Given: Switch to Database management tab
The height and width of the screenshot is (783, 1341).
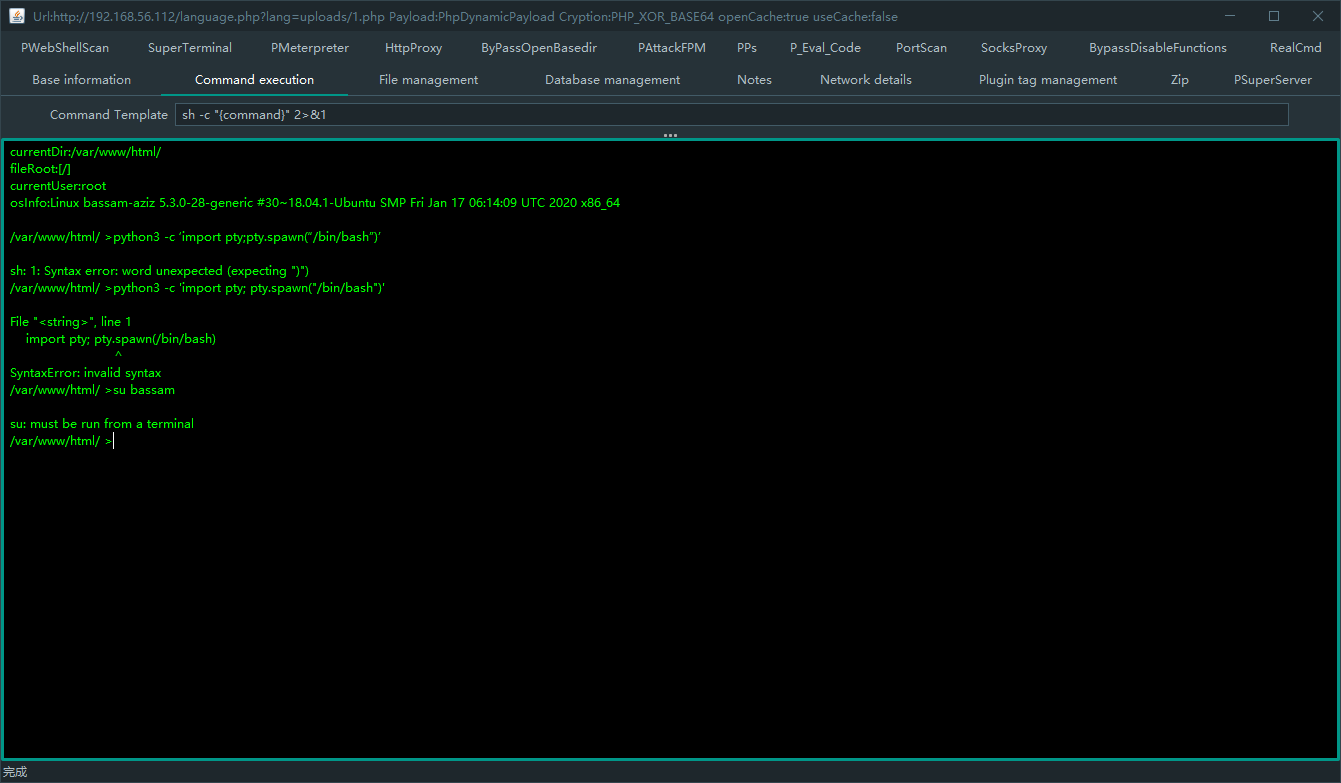Looking at the screenshot, I should point(612,79).
